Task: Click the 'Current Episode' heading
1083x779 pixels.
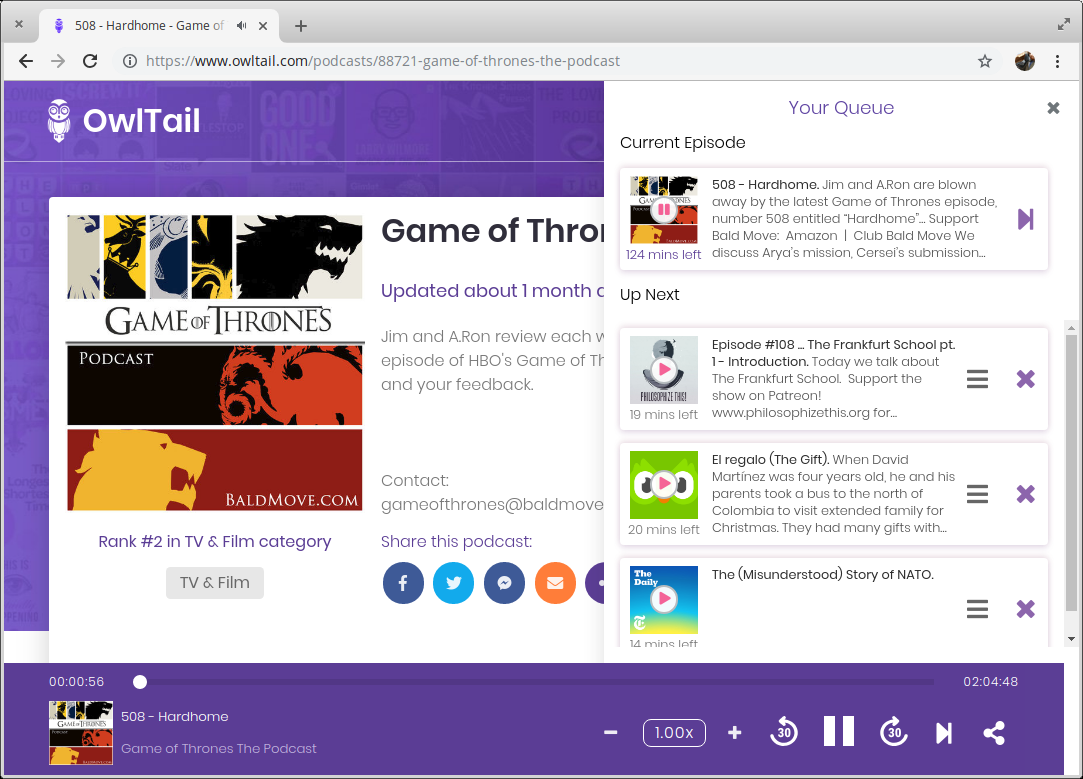Action: point(682,142)
